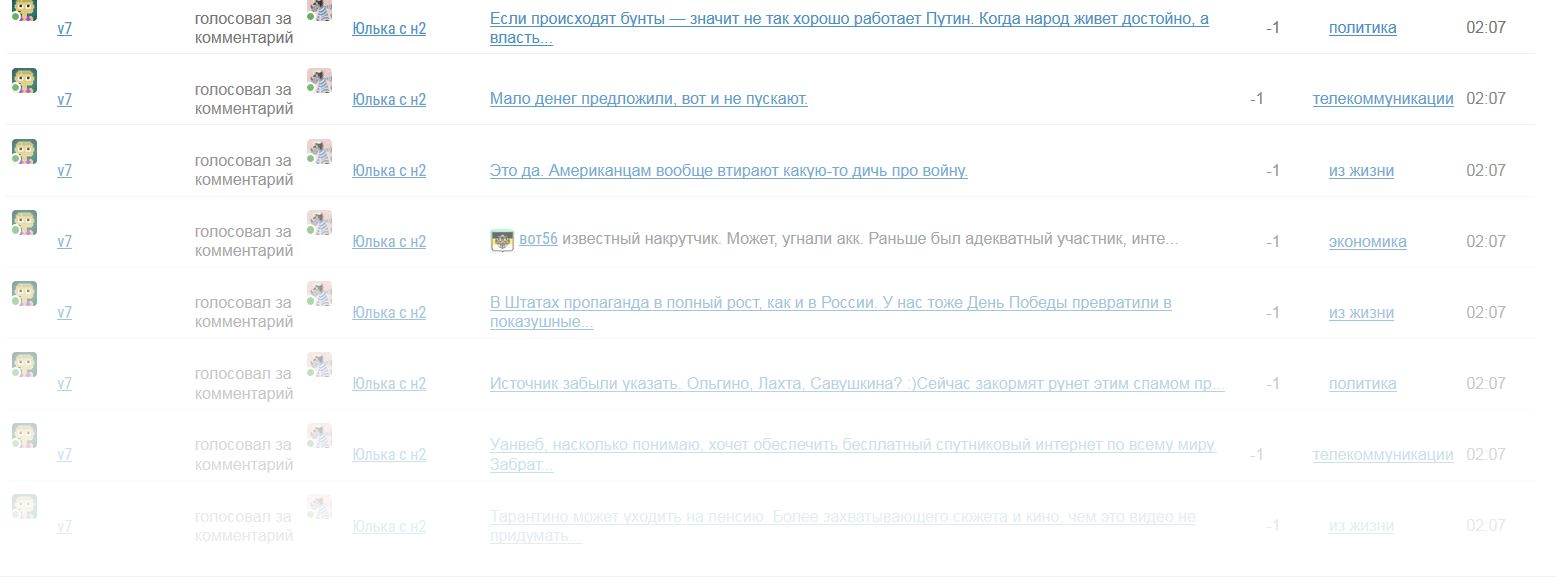Click Юлька с н2 avatar in экономика row

[320, 223]
